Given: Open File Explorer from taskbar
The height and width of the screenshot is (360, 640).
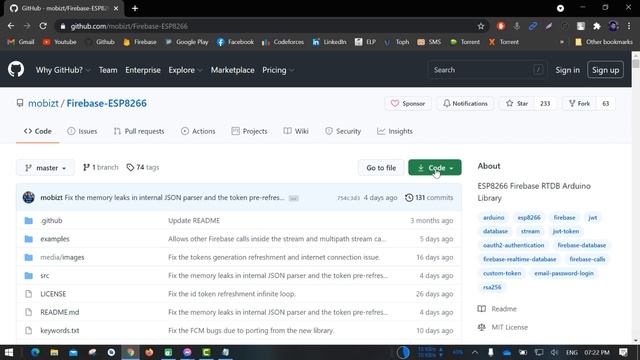Looking at the screenshot, I should (54, 352).
